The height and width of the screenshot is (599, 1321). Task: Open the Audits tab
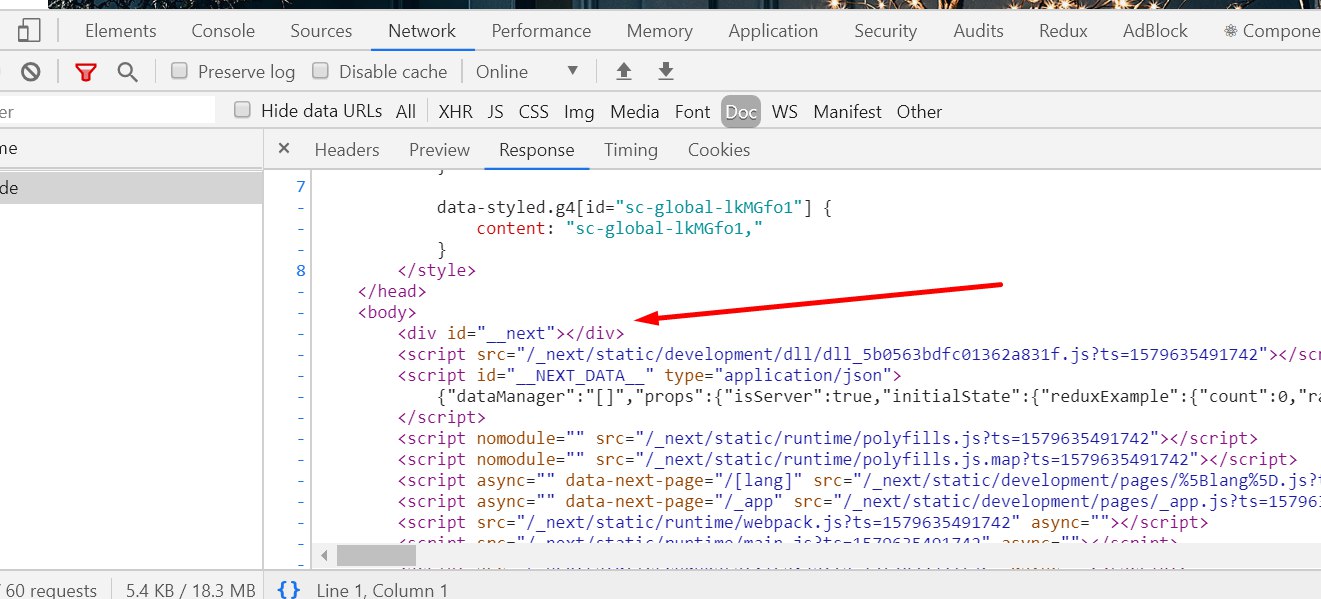pos(978,31)
